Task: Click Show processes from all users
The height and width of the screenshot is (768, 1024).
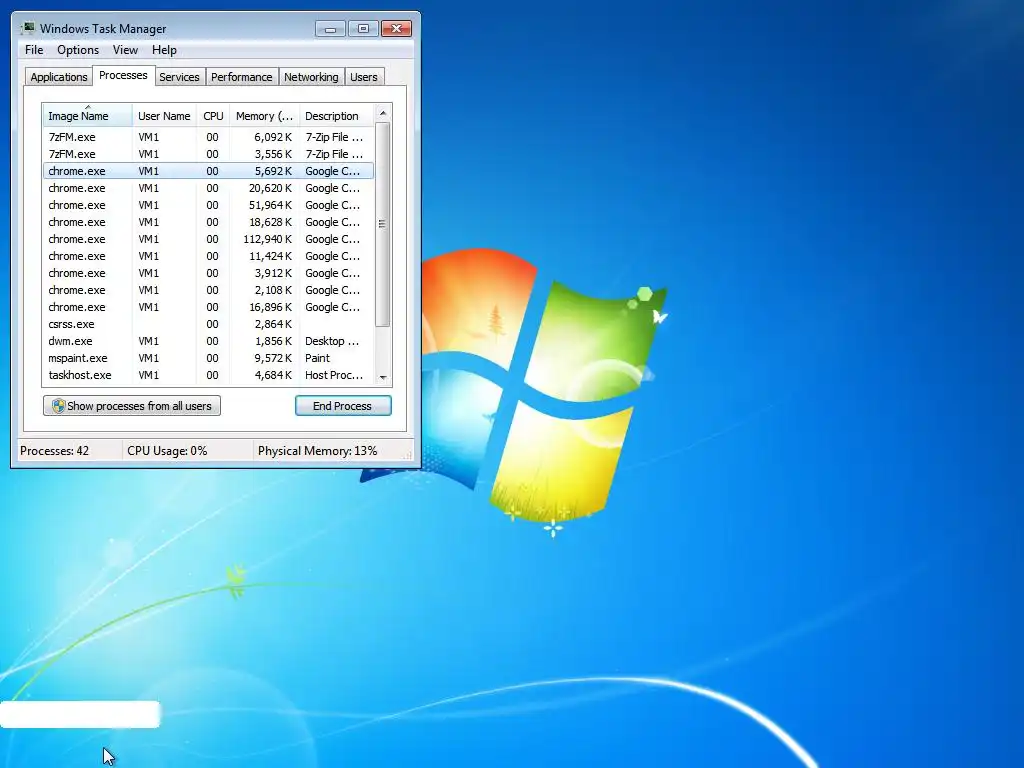Action: coord(132,406)
